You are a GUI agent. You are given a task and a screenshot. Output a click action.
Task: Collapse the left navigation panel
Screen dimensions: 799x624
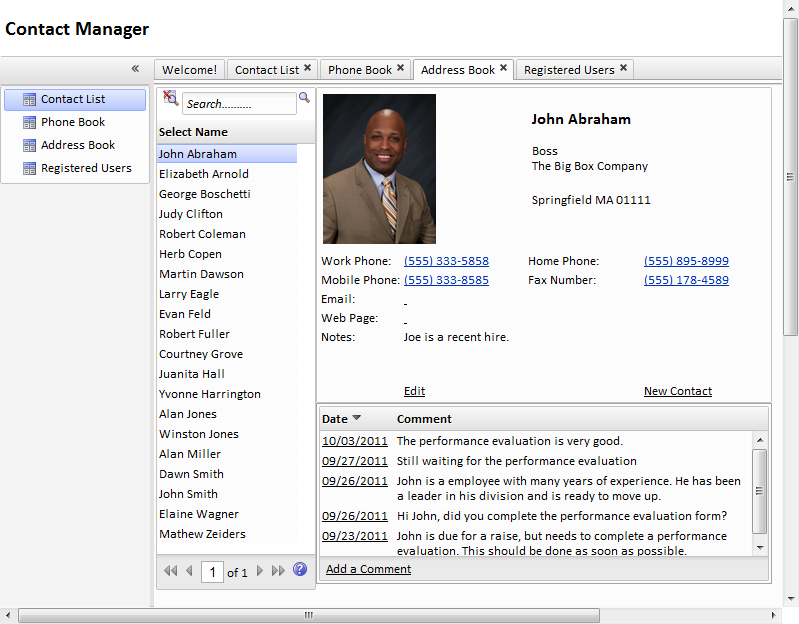click(x=135, y=68)
